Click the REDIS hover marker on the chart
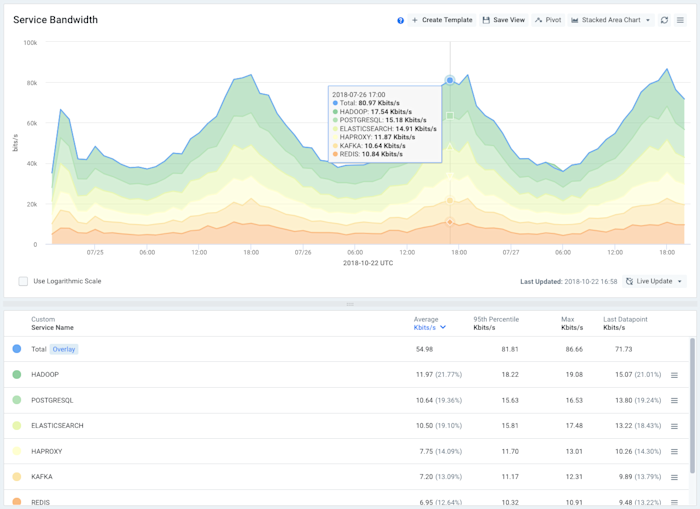Viewport: 700px width, 509px height. point(450,222)
